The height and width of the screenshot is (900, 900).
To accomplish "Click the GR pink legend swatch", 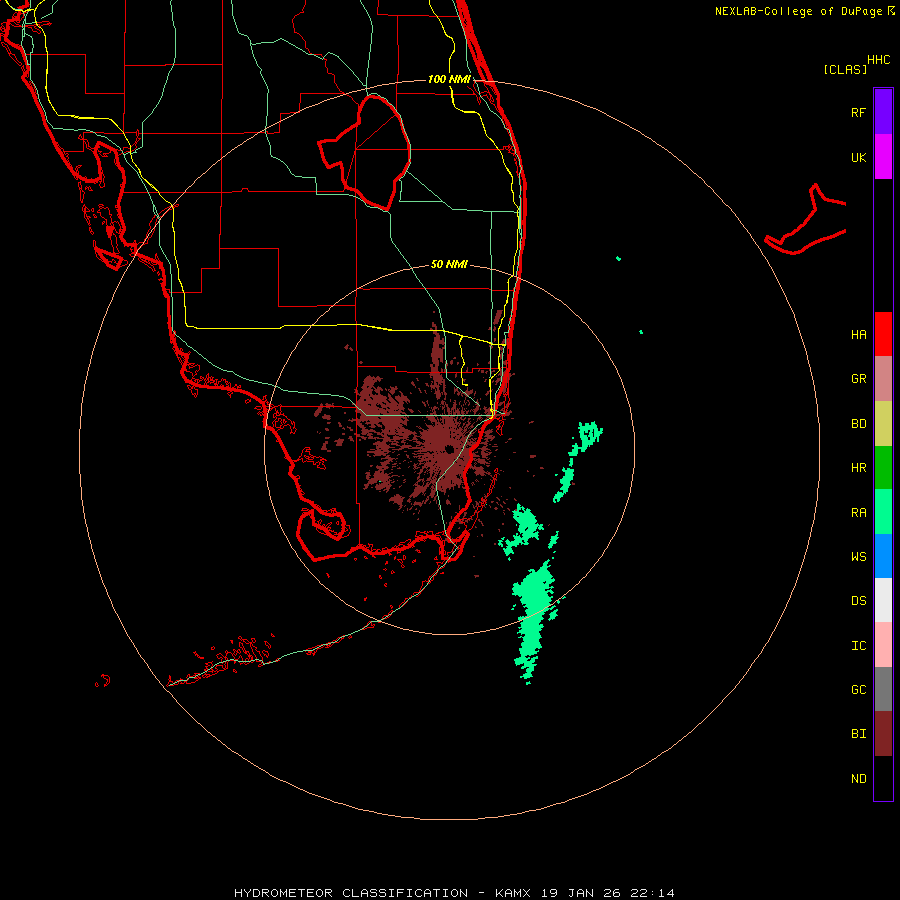I will 883,378.
